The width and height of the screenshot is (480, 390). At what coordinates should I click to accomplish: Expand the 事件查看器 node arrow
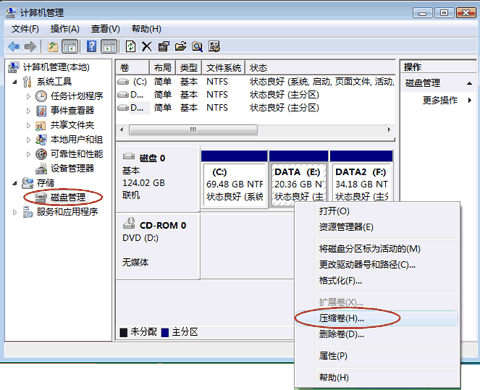(28, 111)
